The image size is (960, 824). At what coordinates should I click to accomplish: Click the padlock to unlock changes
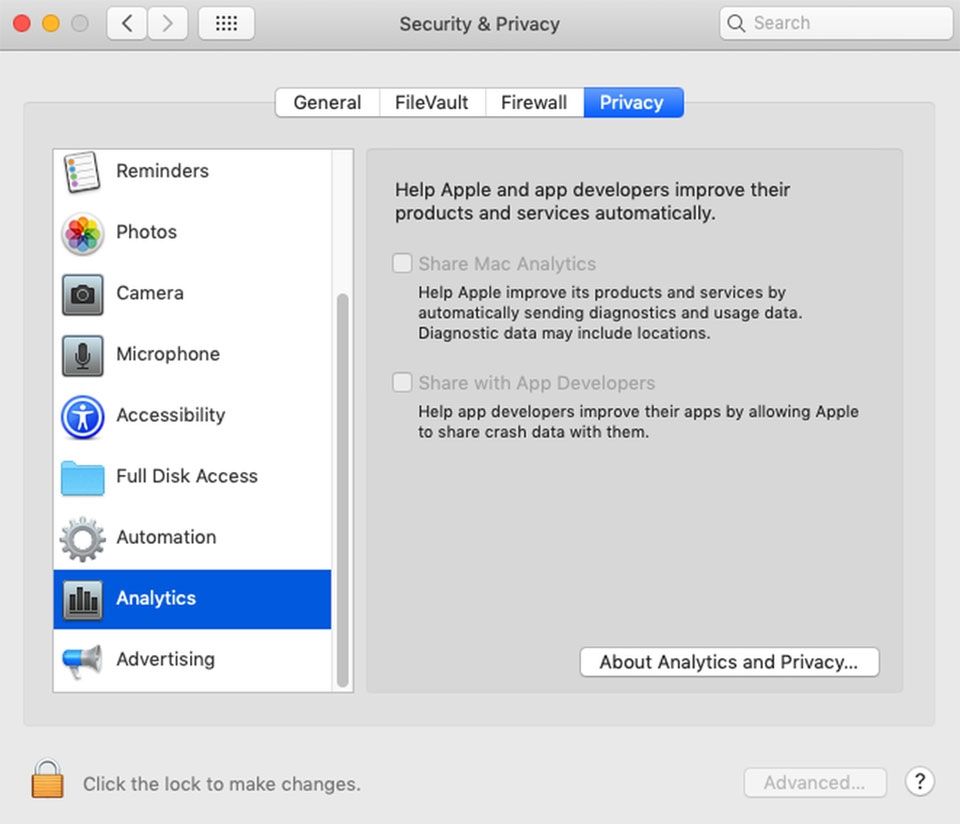click(47, 779)
